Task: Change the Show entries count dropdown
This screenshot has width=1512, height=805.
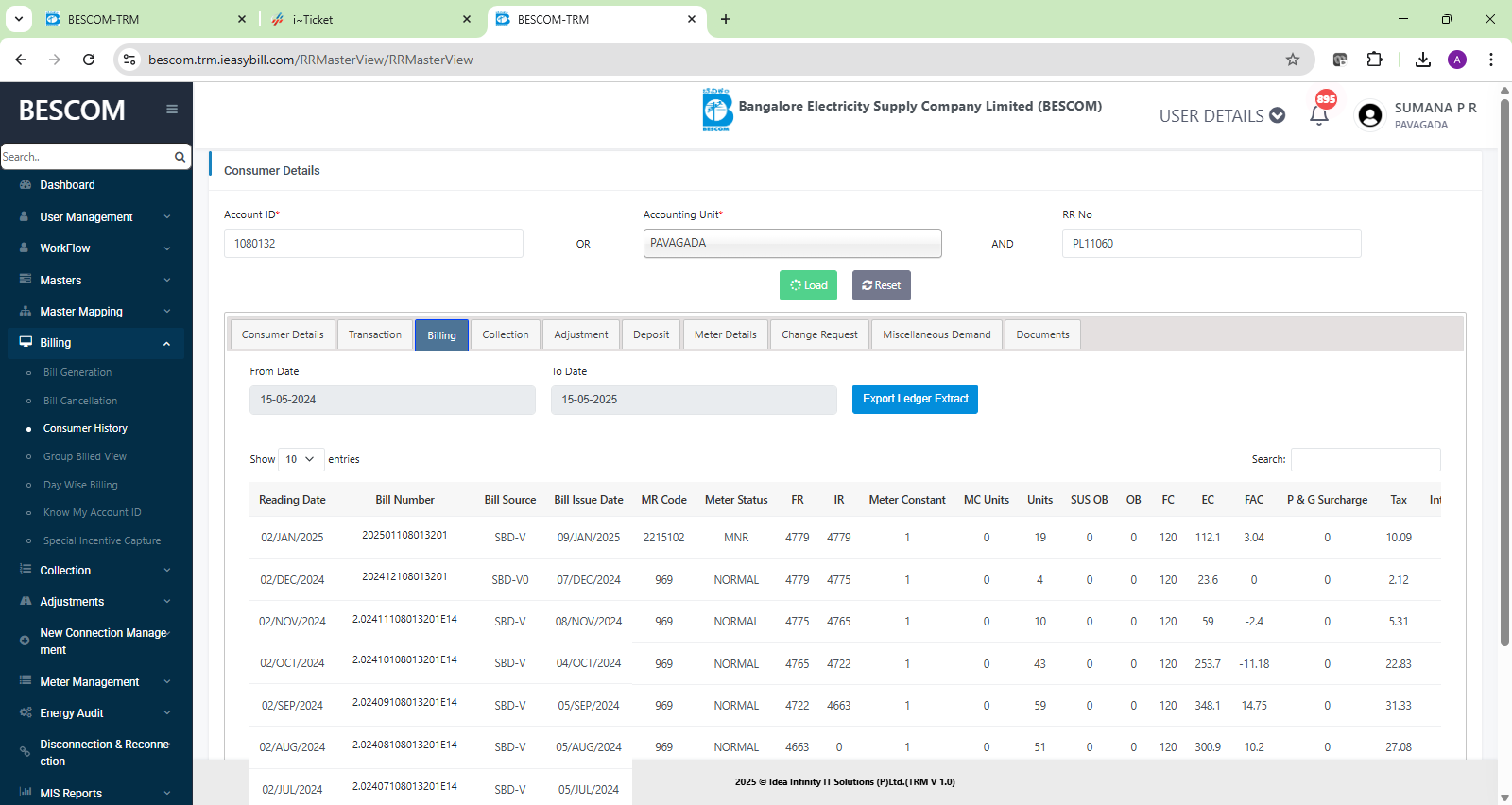Action: pyautogui.click(x=301, y=459)
